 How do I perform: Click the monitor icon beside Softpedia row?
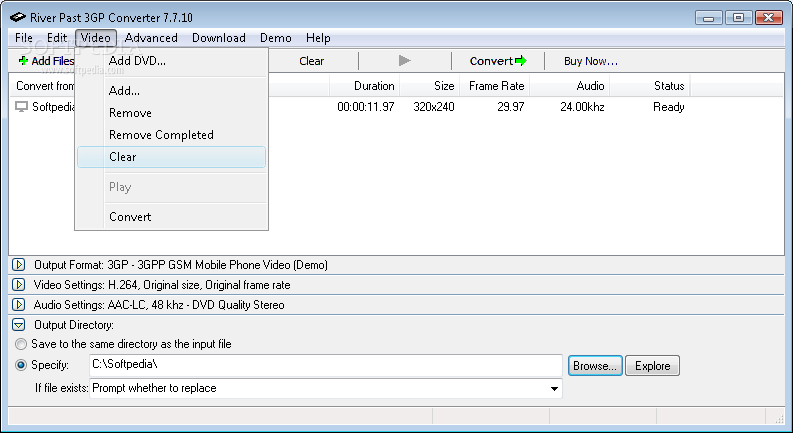coord(21,107)
